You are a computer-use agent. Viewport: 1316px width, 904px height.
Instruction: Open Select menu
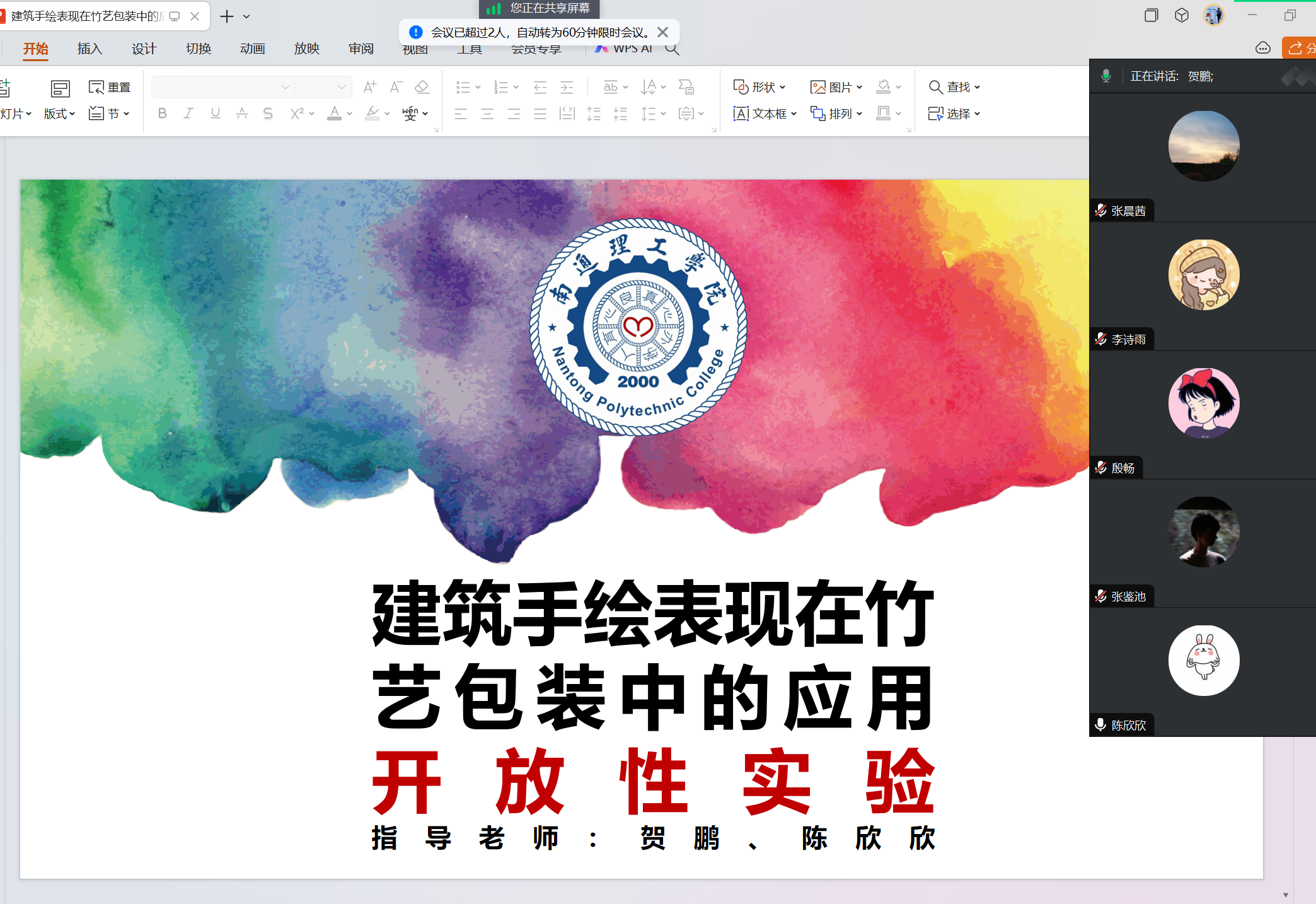(955, 113)
